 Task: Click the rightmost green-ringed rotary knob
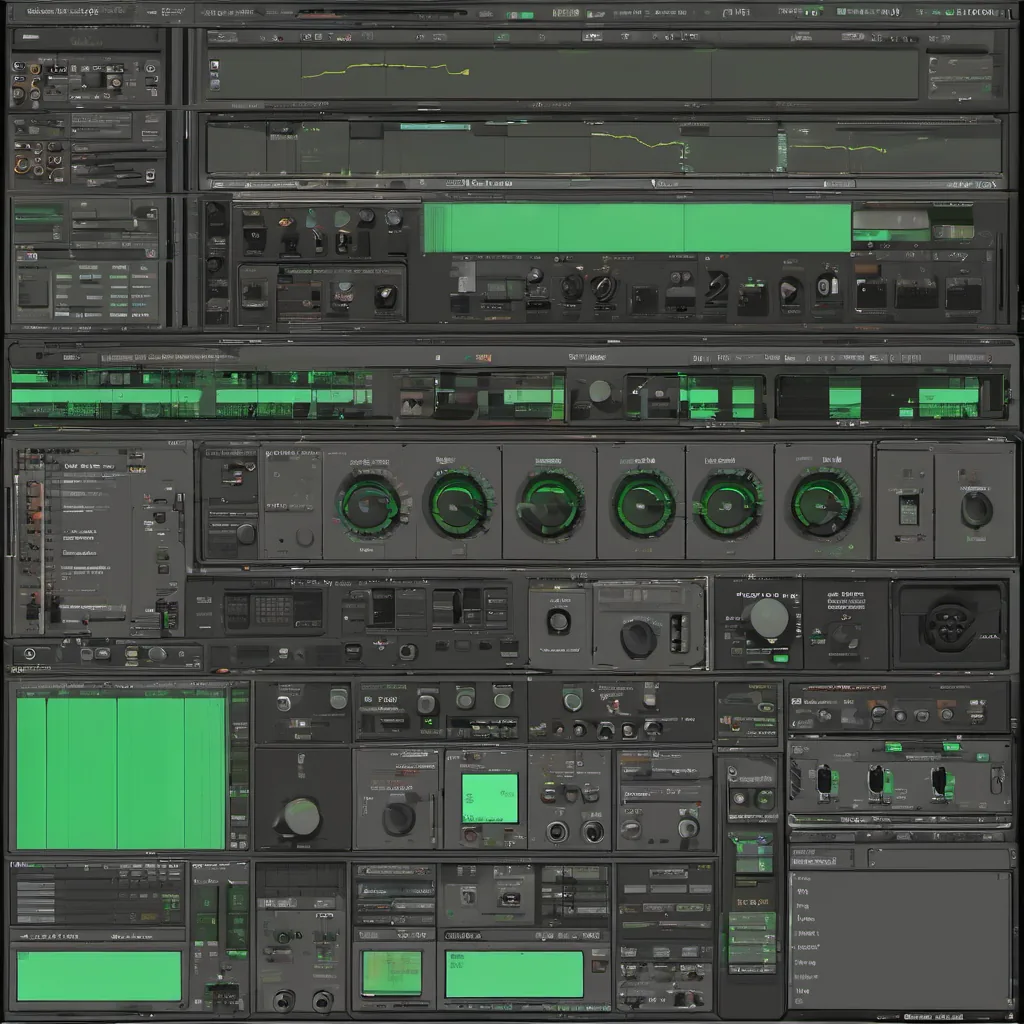(x=823, y=504)
